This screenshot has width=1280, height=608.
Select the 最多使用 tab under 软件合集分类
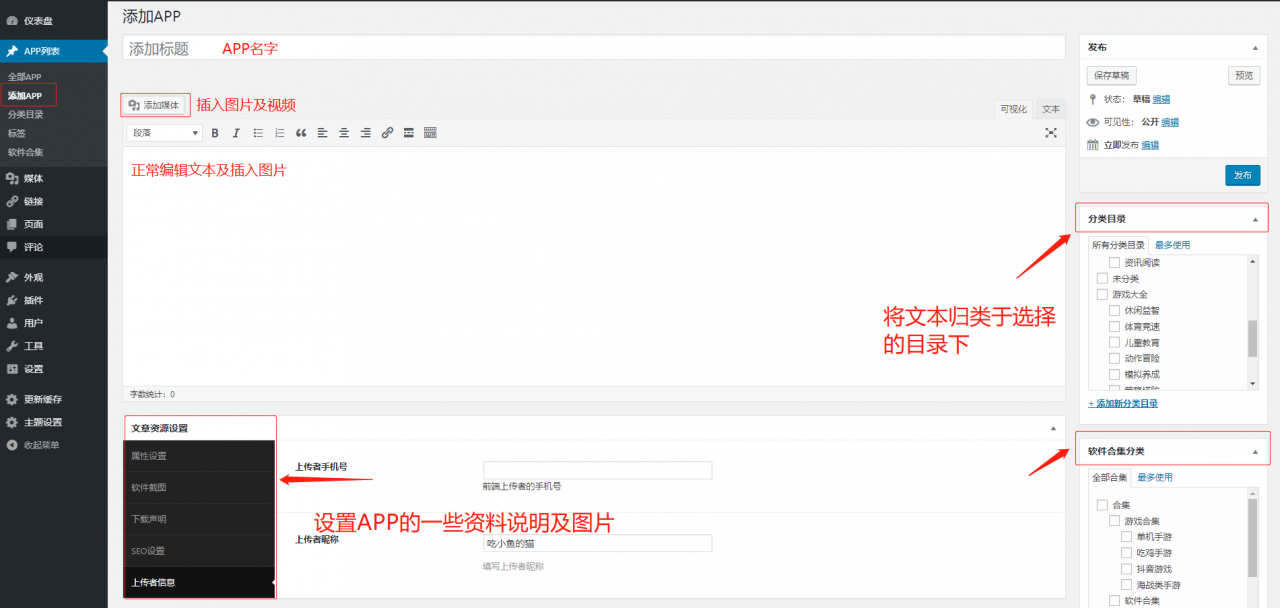point(1155,477)
